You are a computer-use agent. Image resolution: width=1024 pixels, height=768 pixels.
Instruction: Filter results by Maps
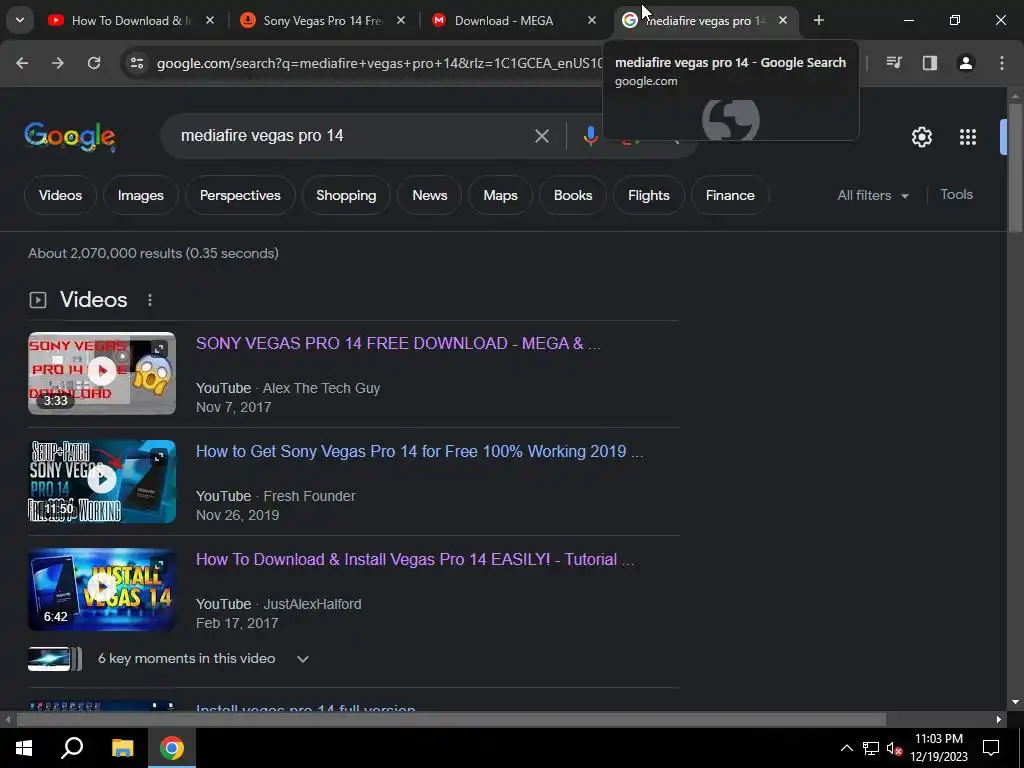500,195
